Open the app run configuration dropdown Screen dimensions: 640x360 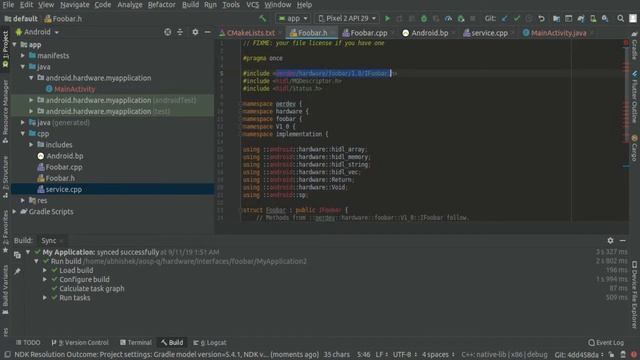(293, 18)
